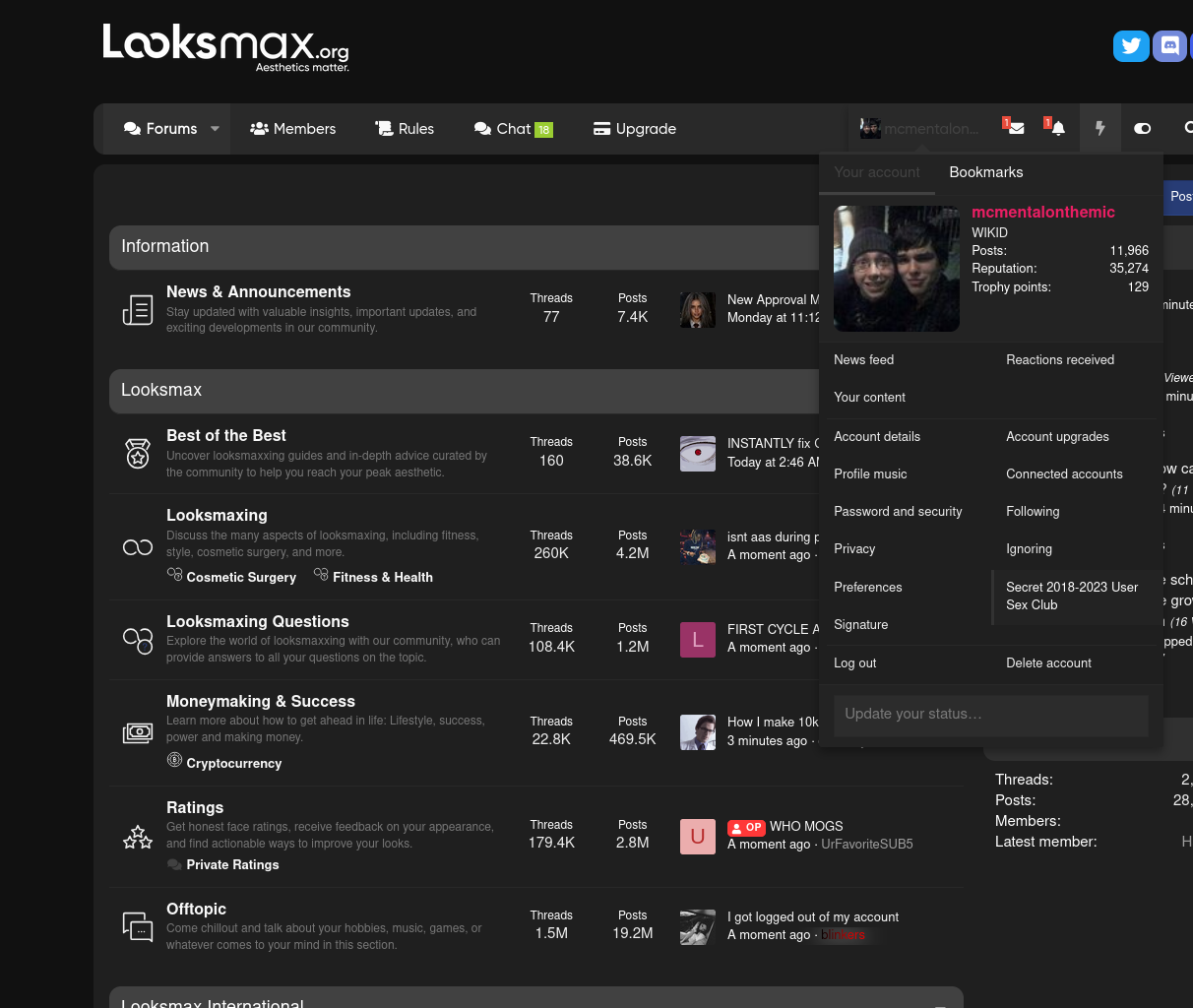This screenshot has width=1193, height=1008.
Task: Open WHO MOGS latest thread
Action: point(806,827)
